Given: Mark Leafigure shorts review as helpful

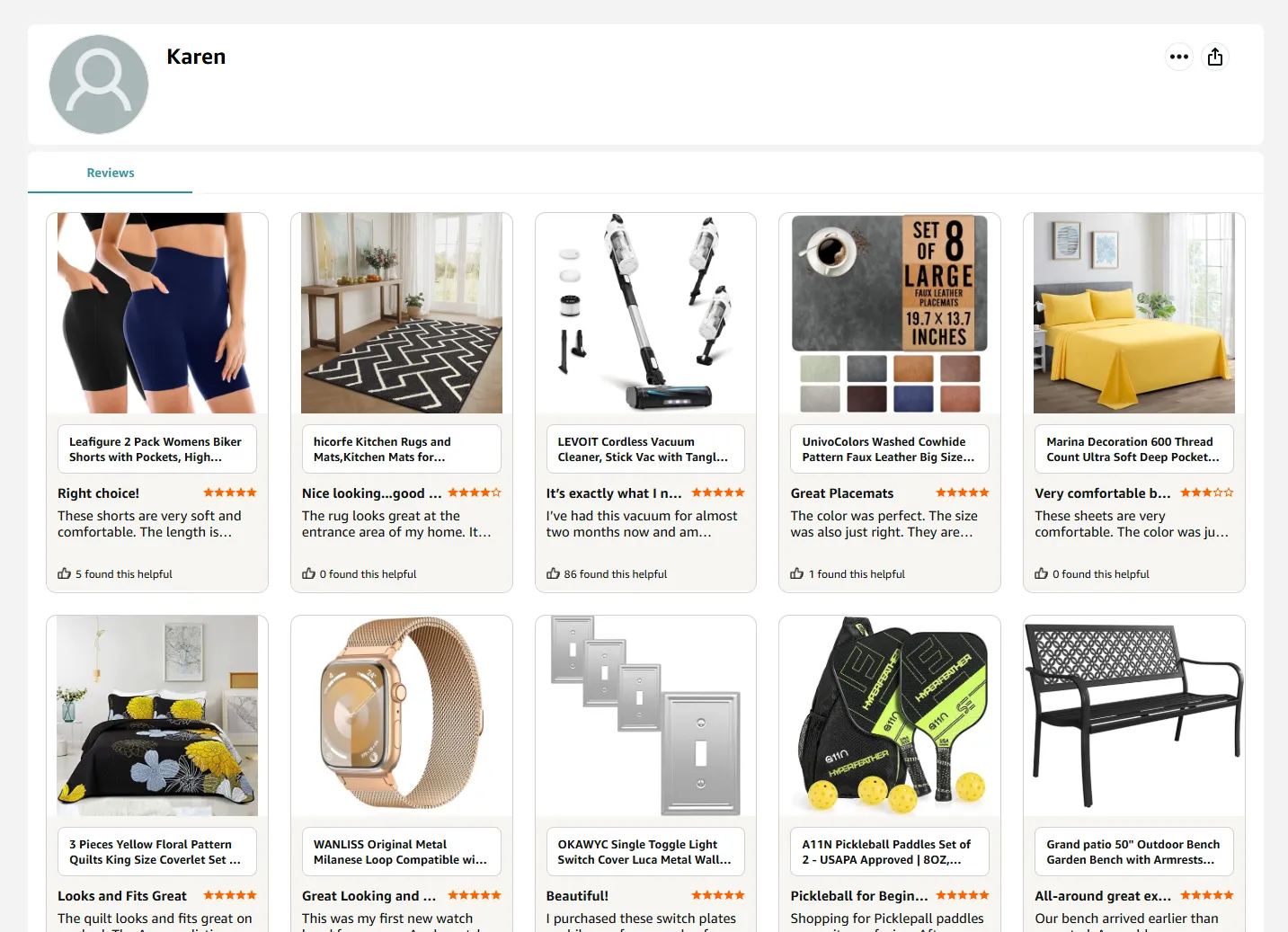Looking at the screenshot, I should click(65, 573).
